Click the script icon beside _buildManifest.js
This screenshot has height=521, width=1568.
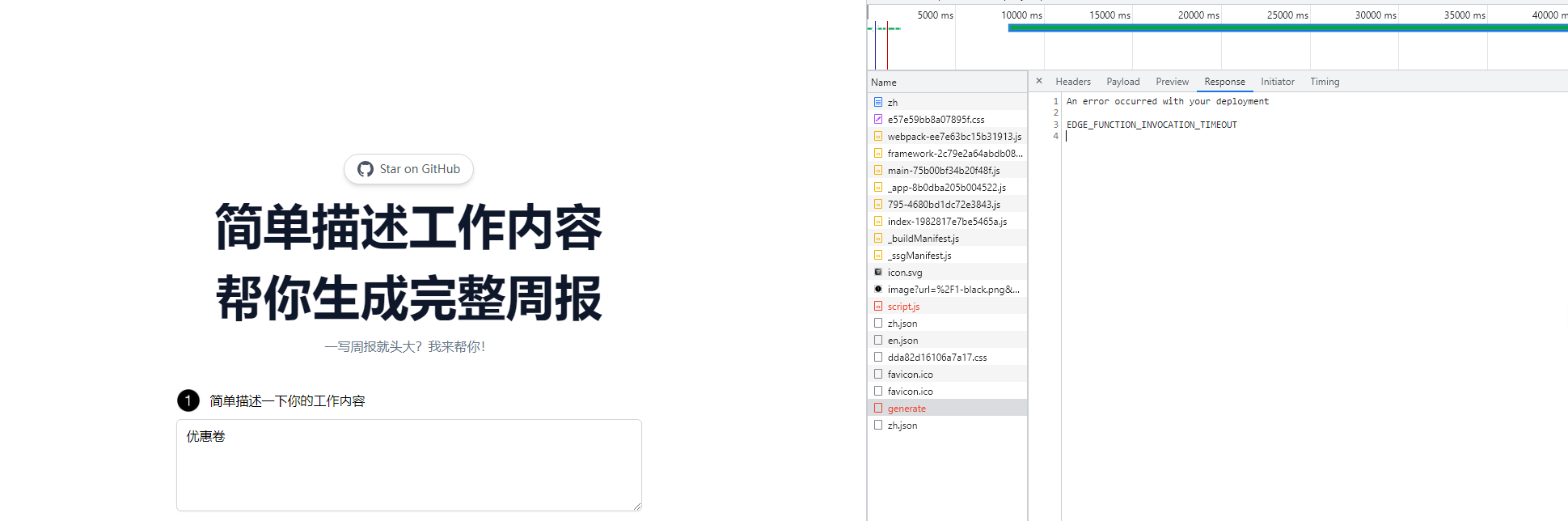(x=878, y=238)
